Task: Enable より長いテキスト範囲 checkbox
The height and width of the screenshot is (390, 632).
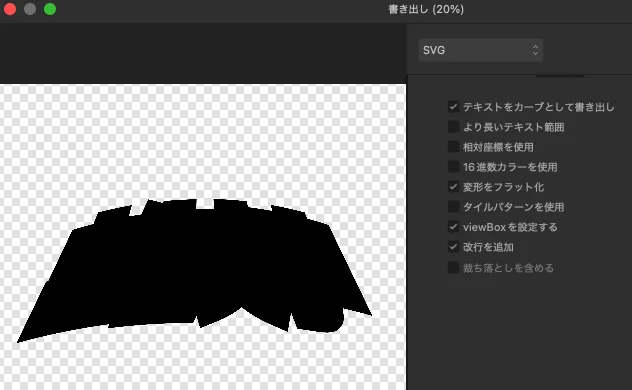Action: [453, 127]
